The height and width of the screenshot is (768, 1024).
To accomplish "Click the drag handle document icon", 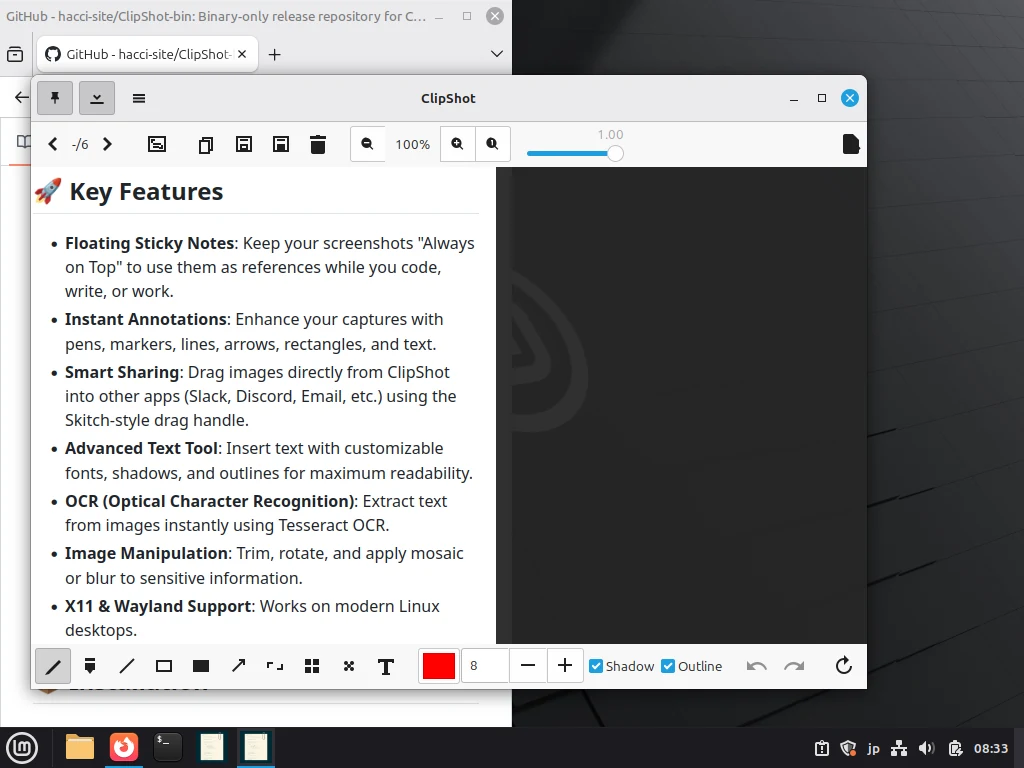I will pos(850,144).
